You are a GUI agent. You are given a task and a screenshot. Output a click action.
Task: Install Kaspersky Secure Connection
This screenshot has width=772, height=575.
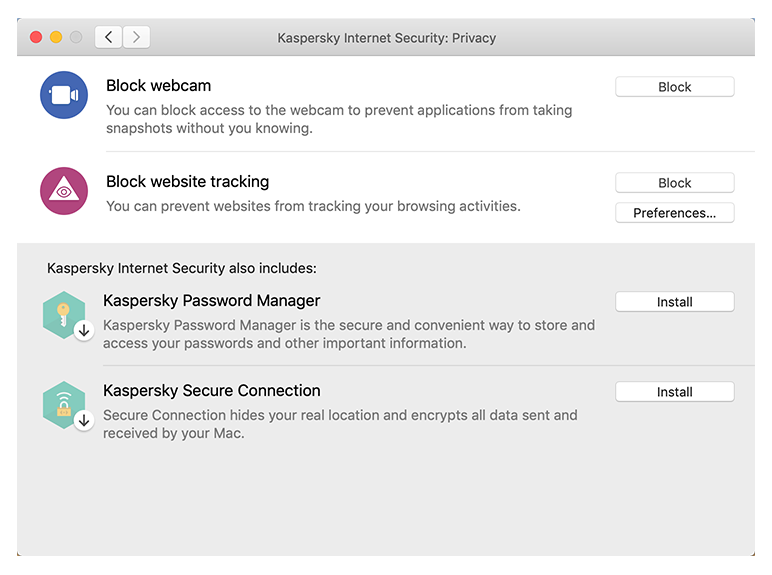point(674,392)
